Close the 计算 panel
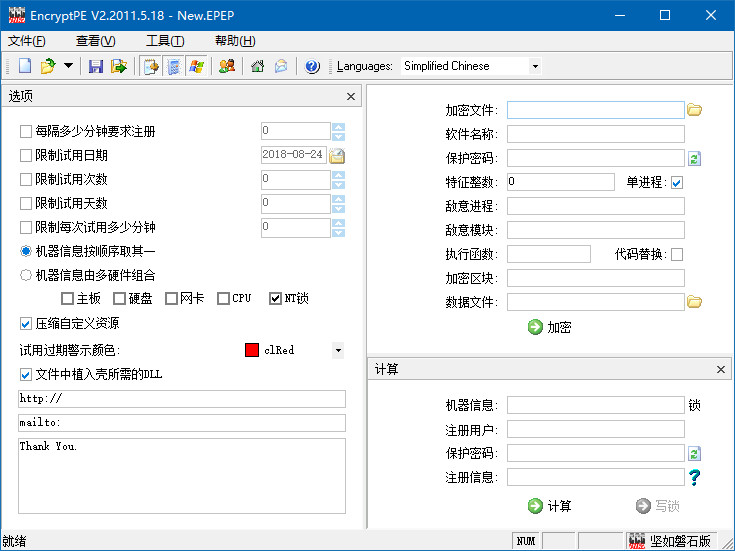Image resolution: width=735 pixels, height=551 pixels. (x=721, y=370)
